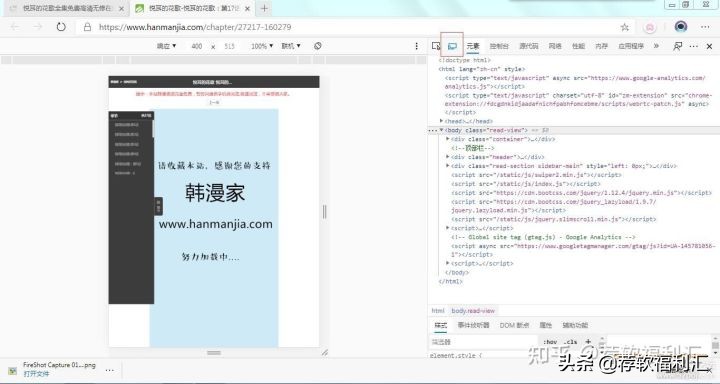The height and width of the screenshot is (384, 720).
Task: Open the 元素 Elements tab
Action: [x=473, y=46]
